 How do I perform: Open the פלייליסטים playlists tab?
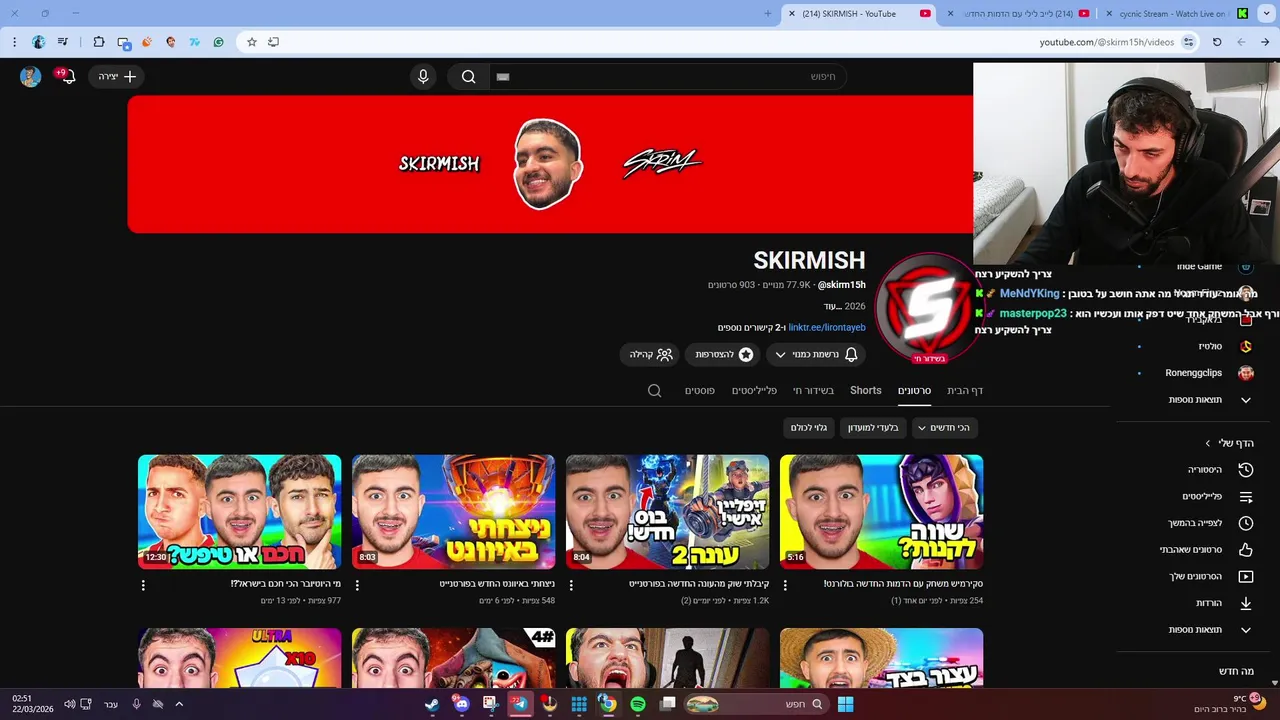(x=754, y=391)
